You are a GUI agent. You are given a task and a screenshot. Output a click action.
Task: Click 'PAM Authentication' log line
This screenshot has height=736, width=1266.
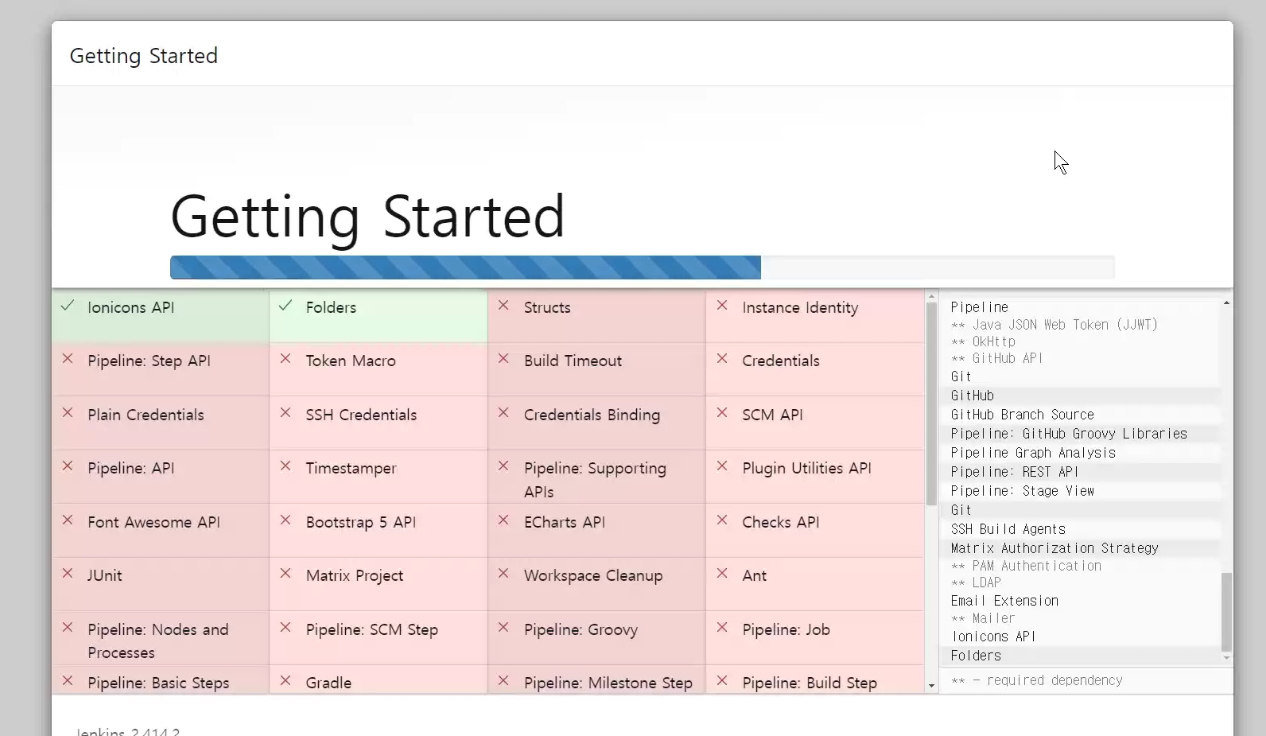[x=1026, y=566]
